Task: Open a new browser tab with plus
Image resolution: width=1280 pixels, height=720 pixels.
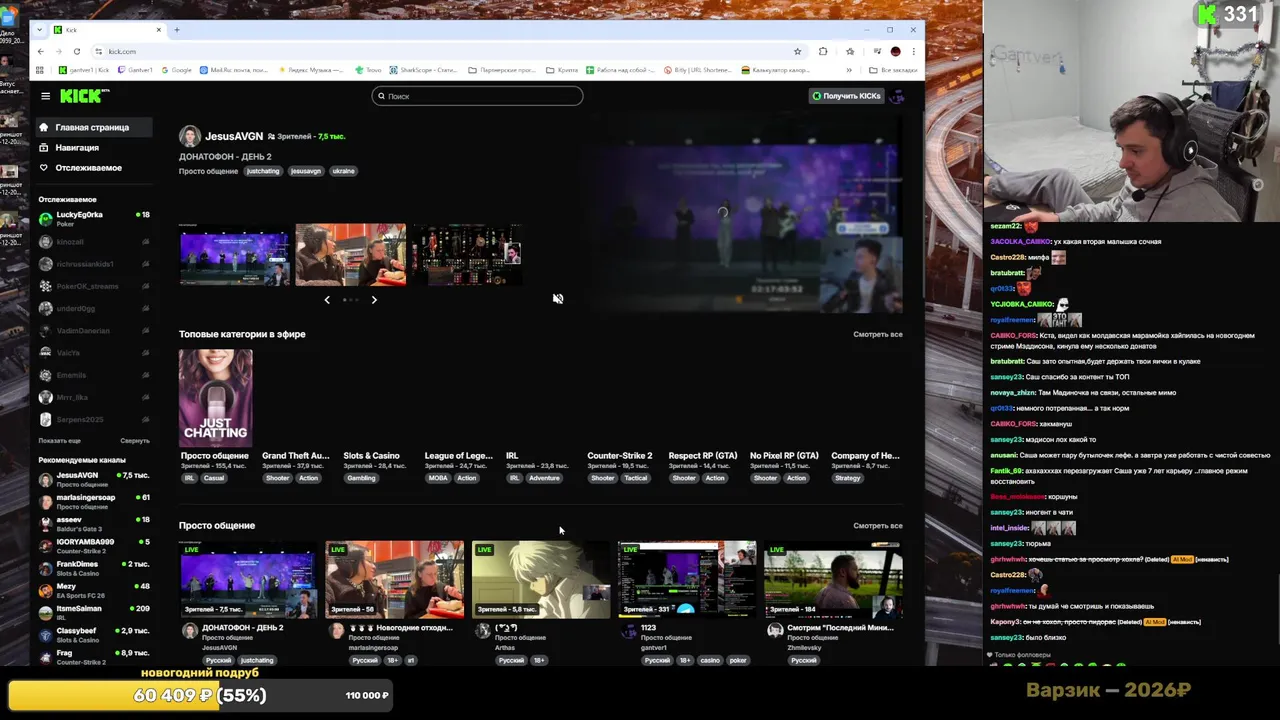Action: point(177,30)
